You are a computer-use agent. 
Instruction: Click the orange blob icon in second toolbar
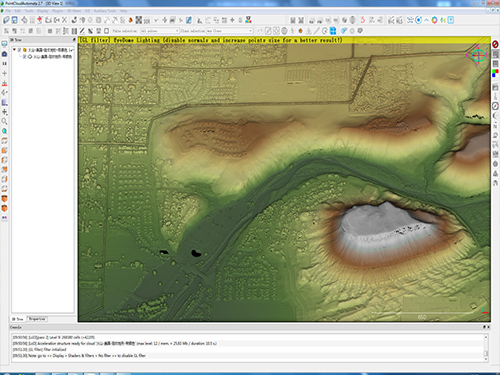(300, 31)
